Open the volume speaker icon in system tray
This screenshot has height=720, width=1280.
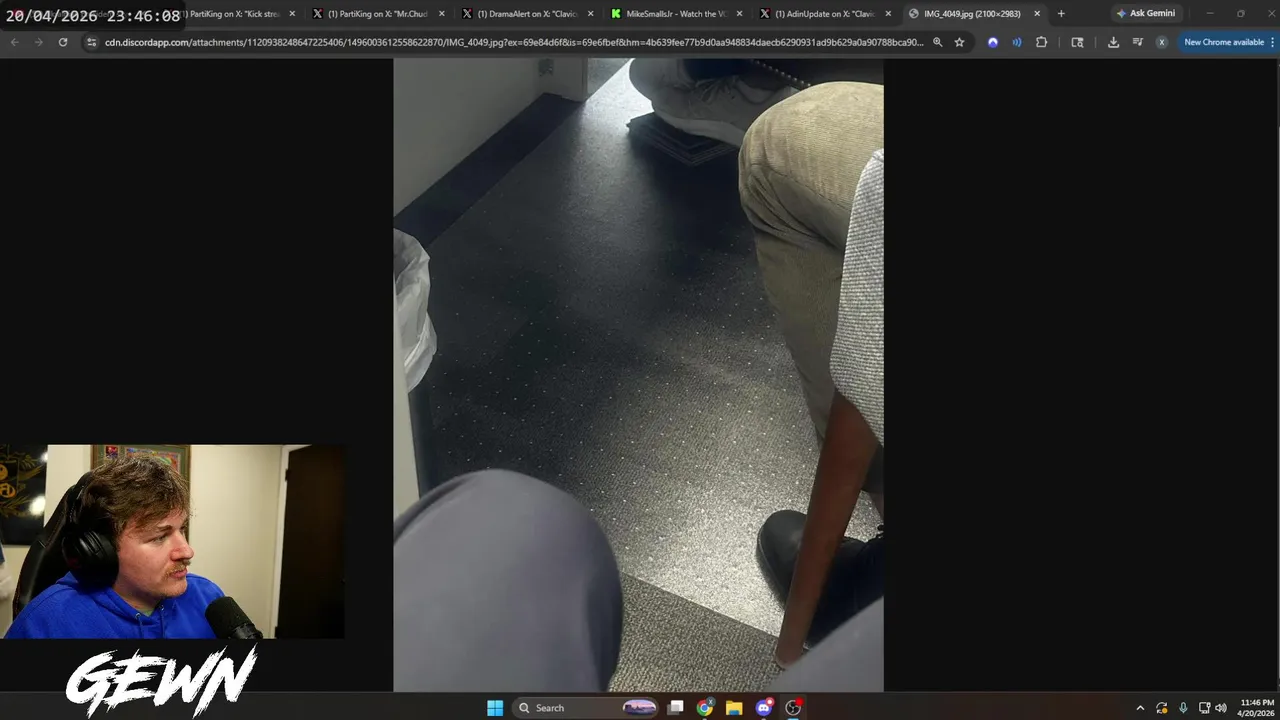[x=1221, y=708]
